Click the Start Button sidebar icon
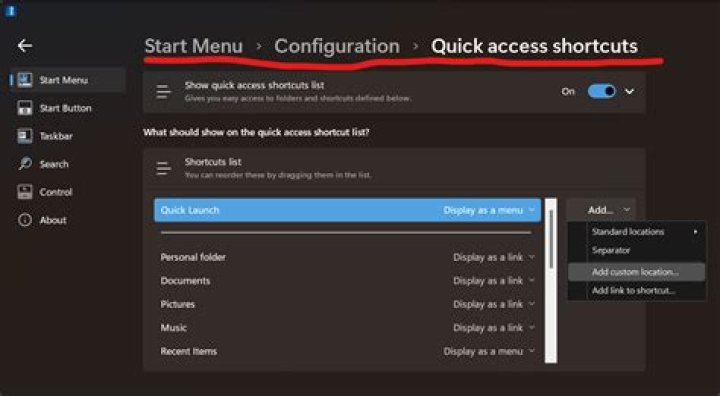The image size is (720, 396). point(25,108)
